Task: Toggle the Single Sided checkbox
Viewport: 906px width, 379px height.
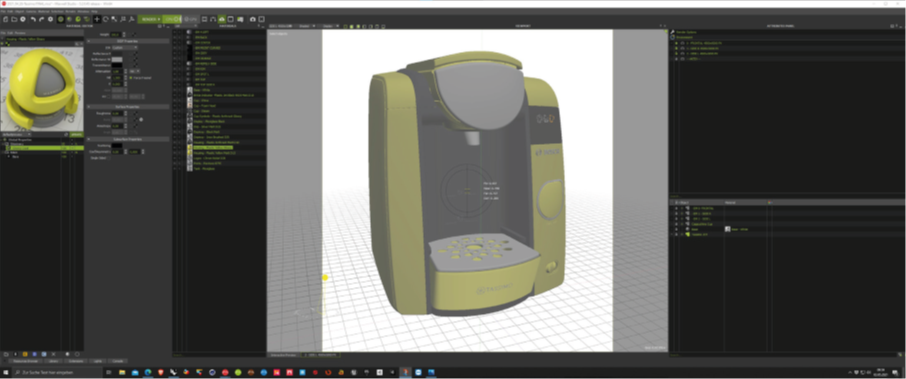Action: (x=109, y=158)
